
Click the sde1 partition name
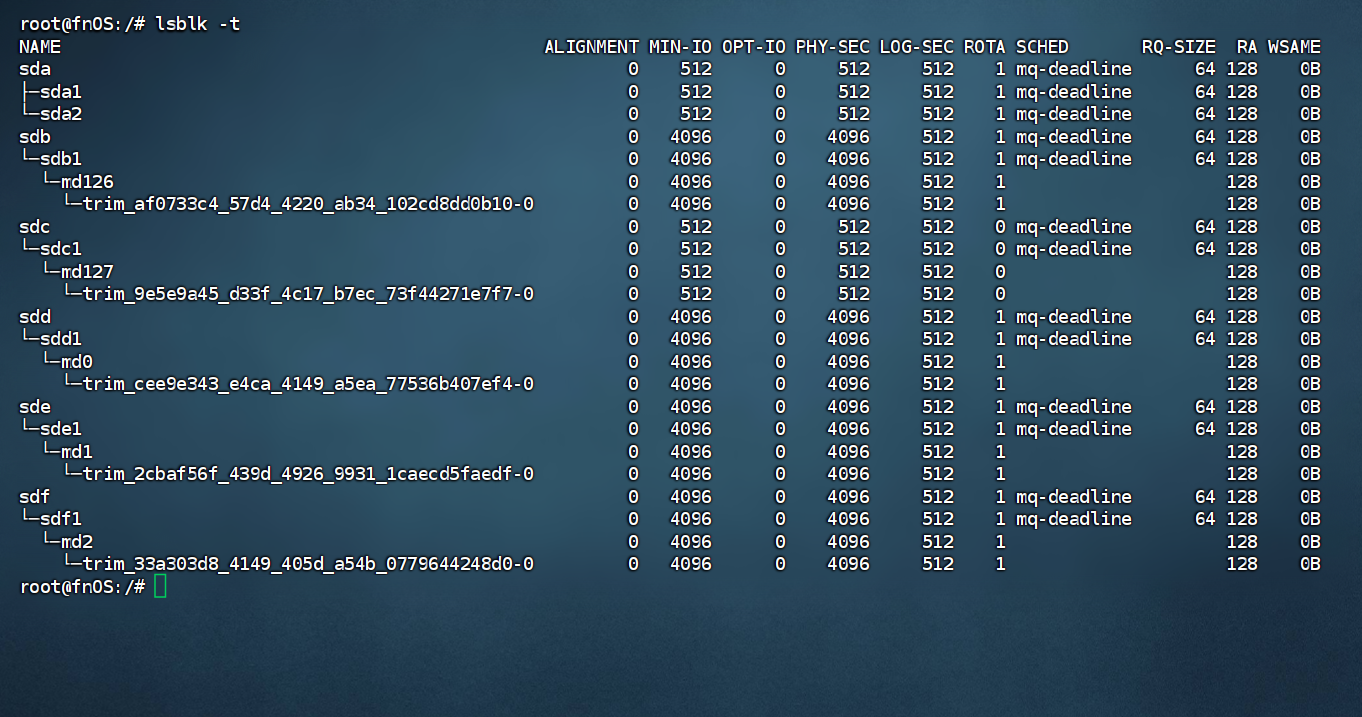61,429
